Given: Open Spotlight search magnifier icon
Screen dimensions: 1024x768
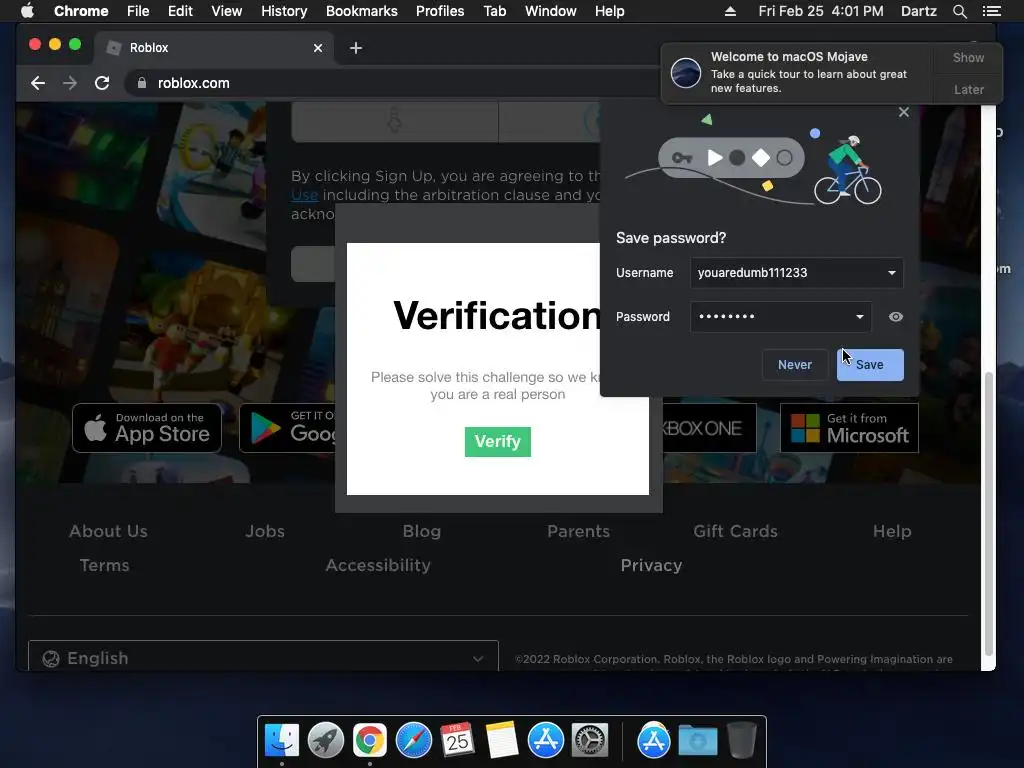Looking at the screenshot, I should [x=959, y=11].
